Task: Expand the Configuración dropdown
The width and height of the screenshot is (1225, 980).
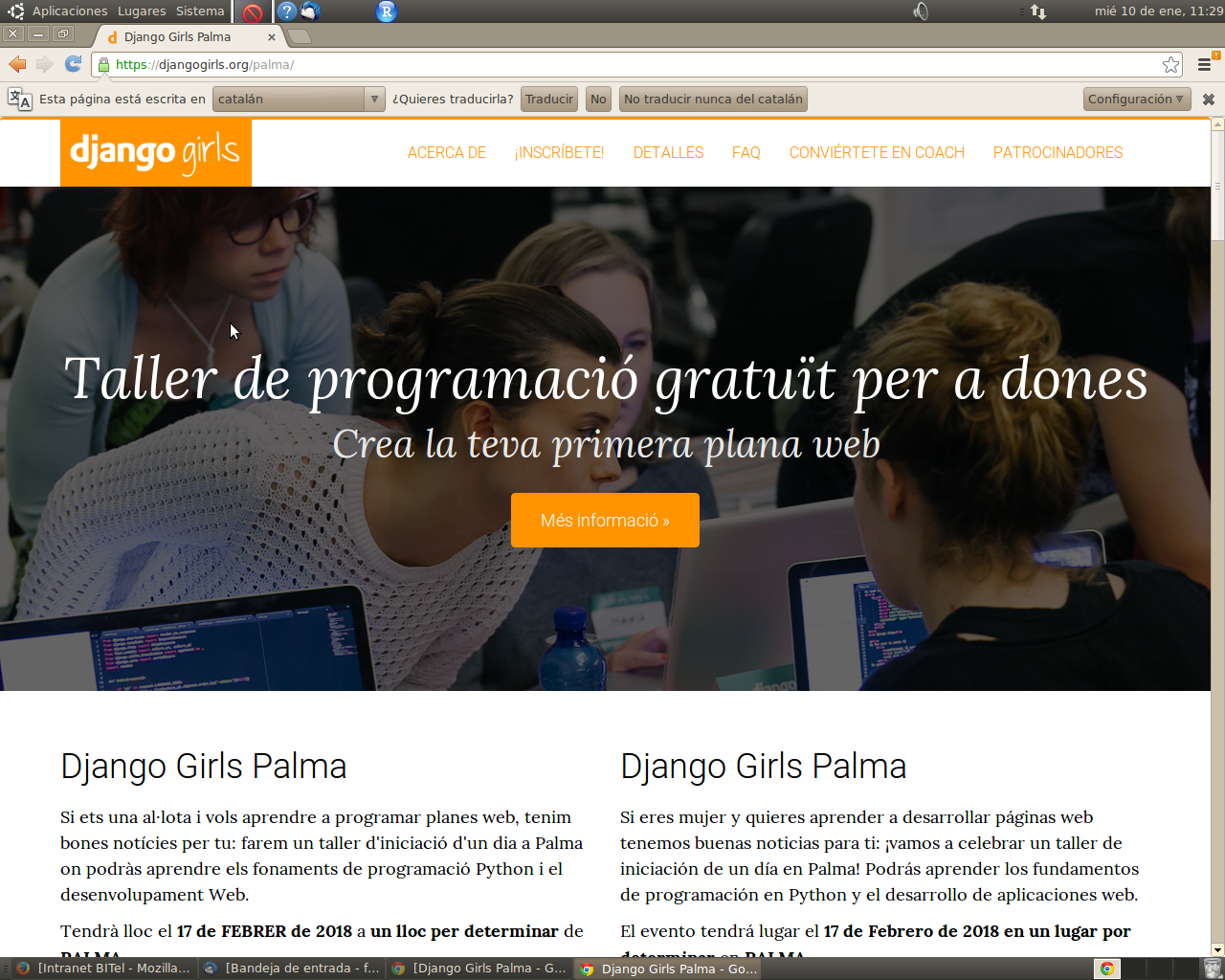Action: tap(1137, 99)
